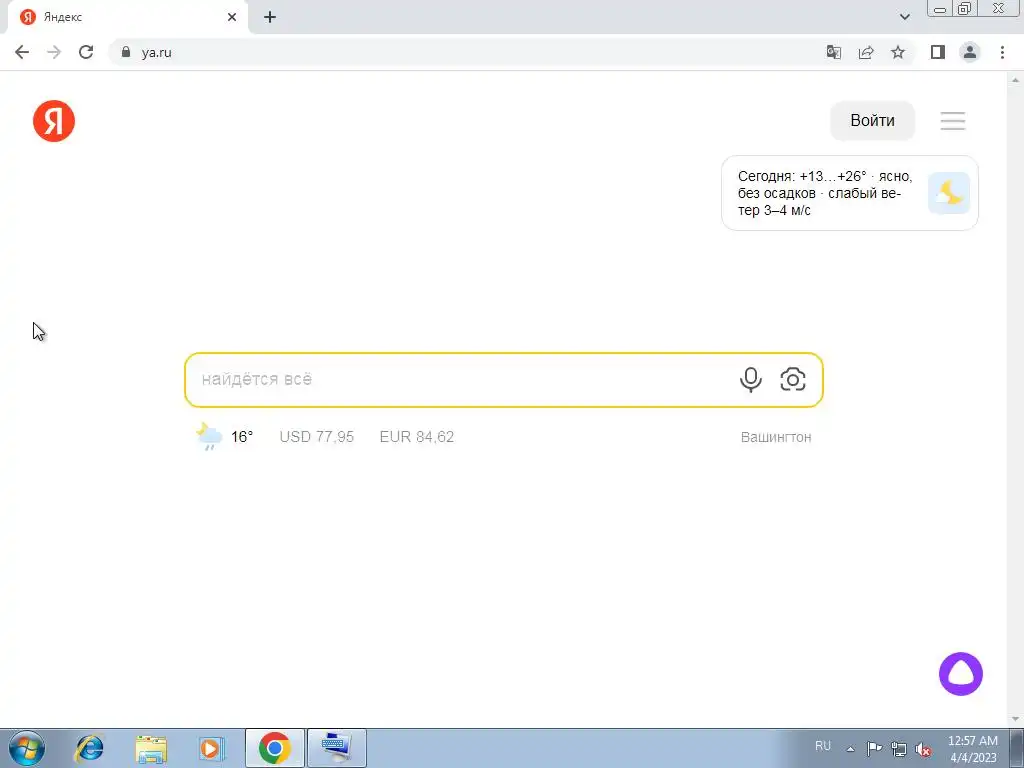Launch Internet Explorer from taskbar
Screen dimensions: 1024x768
point(89,748)
